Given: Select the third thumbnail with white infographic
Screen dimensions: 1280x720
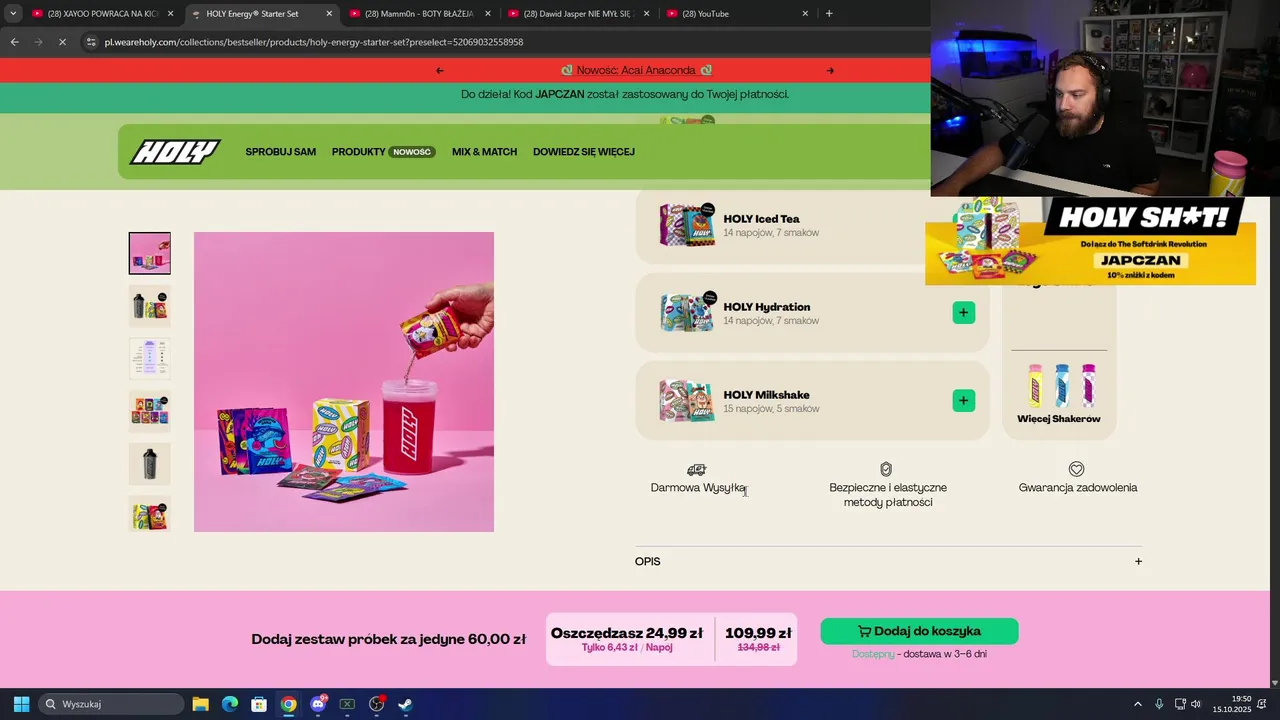Looking at the screenshot, I should coord(150,358).
